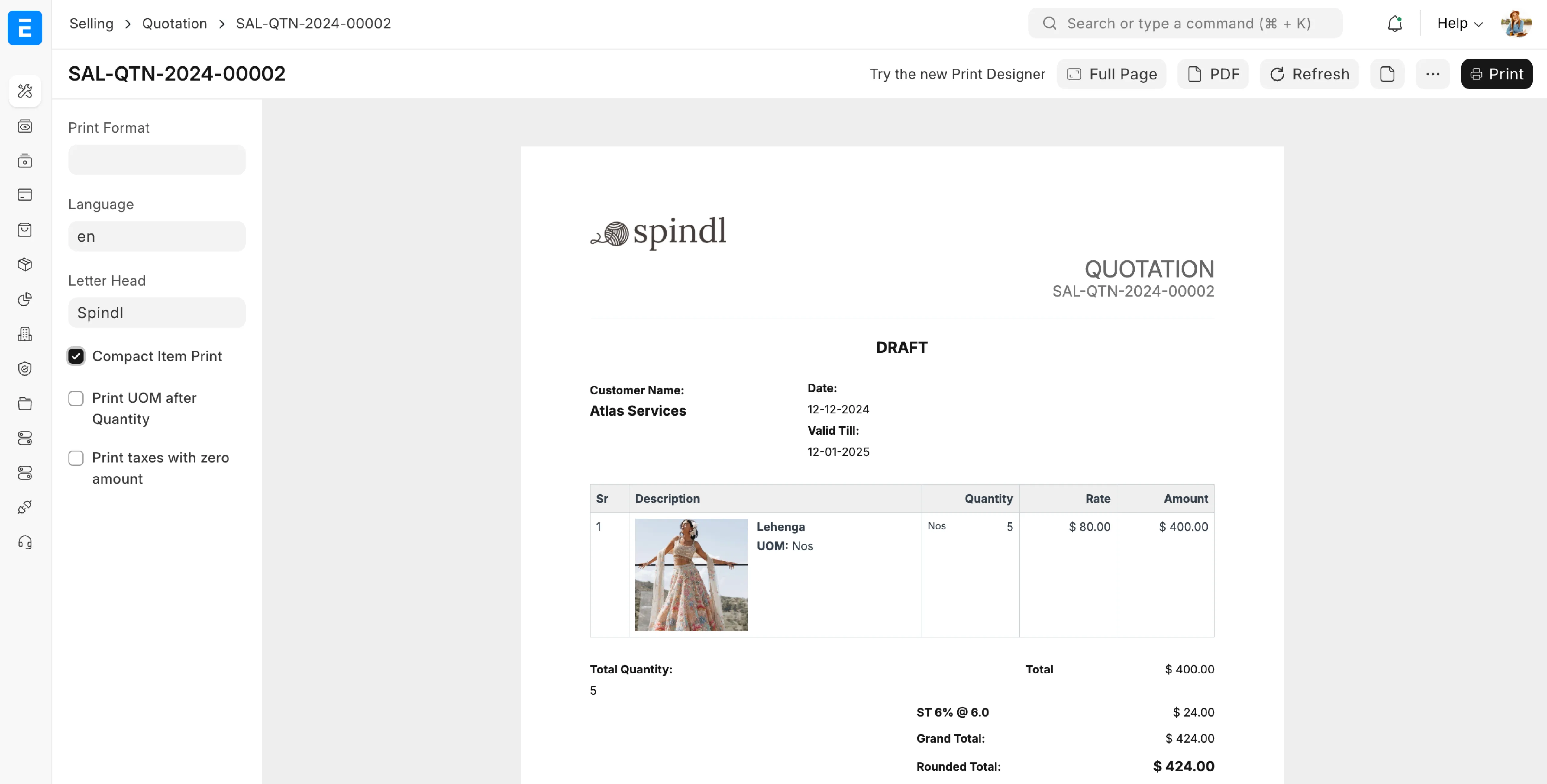1547x784 pixels.
Task: Click the Lehenga product thumbnail
Action: click(691, 574)
